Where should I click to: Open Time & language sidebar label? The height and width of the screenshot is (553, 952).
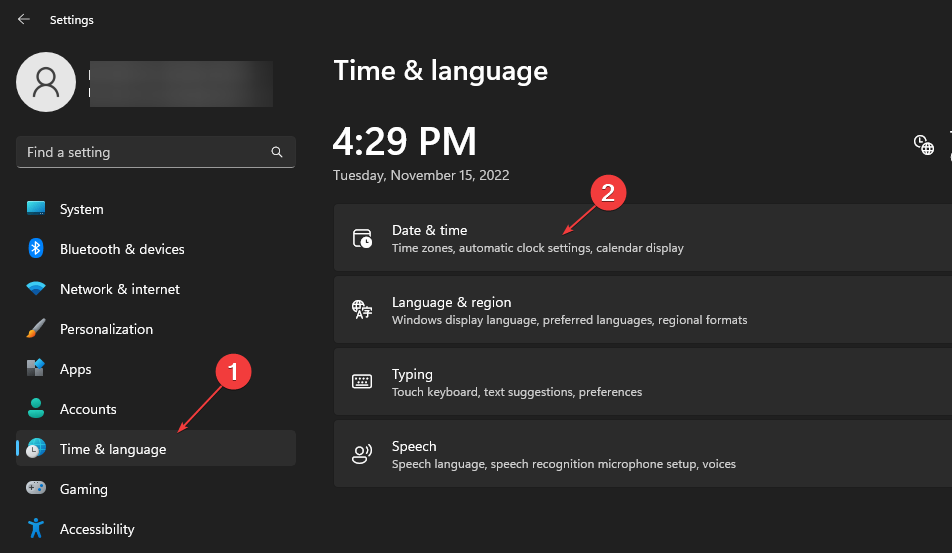pos(113,450)
